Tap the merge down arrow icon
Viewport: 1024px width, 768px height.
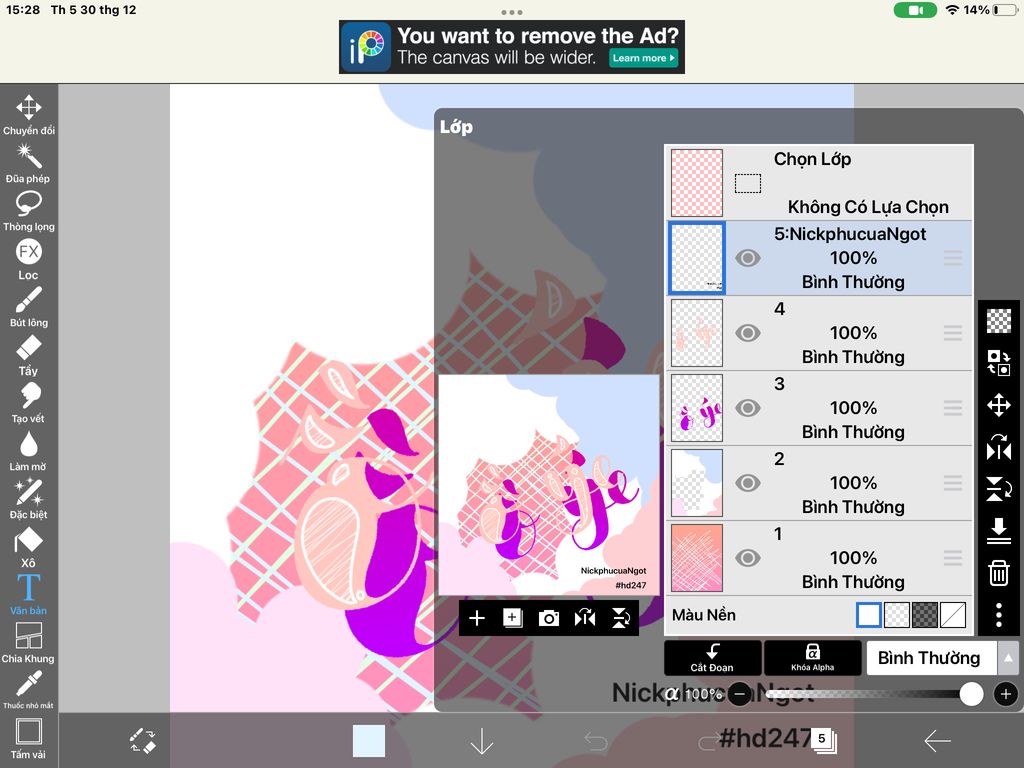[x=999, y=531]
